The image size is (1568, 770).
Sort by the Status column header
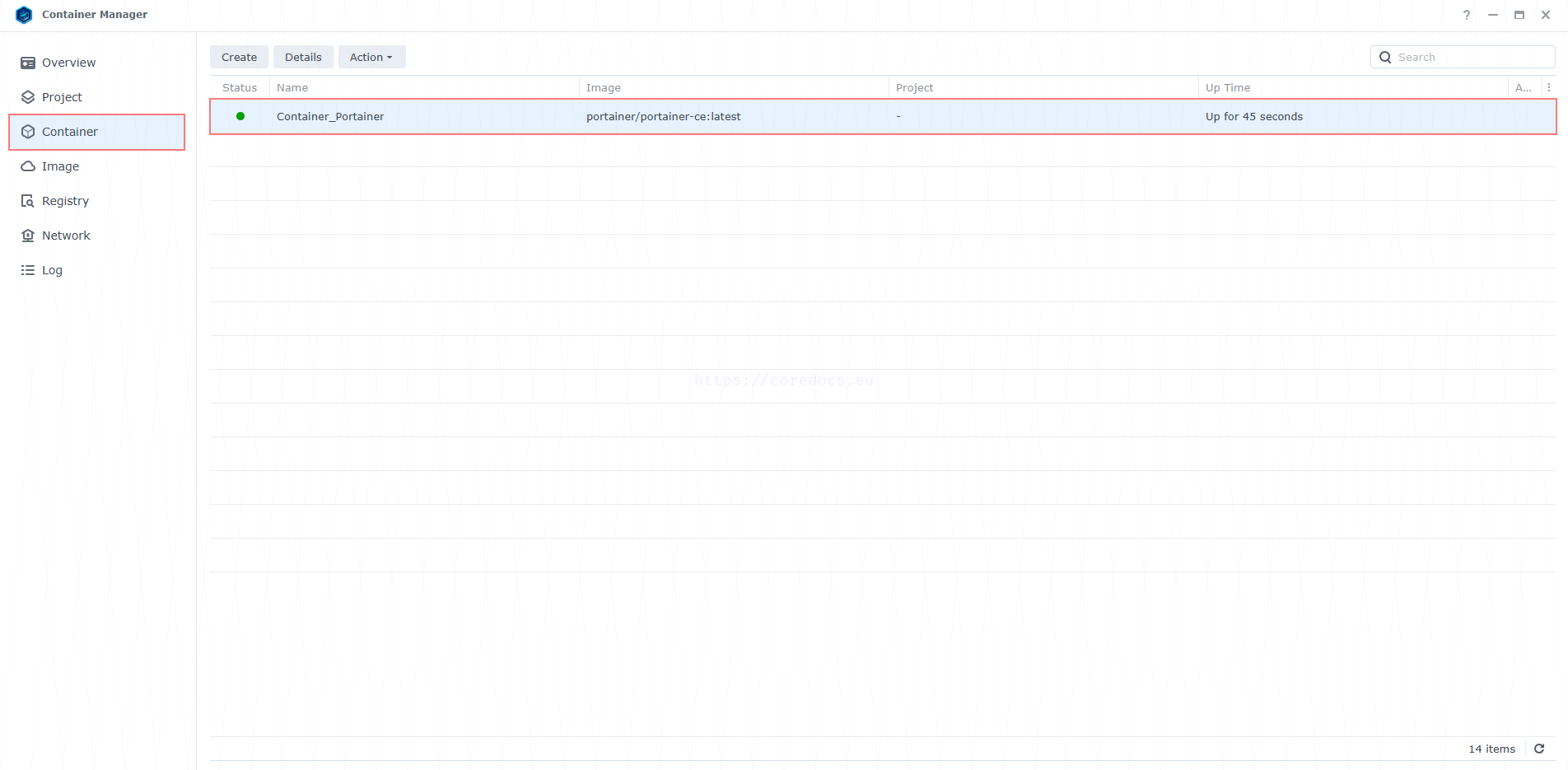240,87
